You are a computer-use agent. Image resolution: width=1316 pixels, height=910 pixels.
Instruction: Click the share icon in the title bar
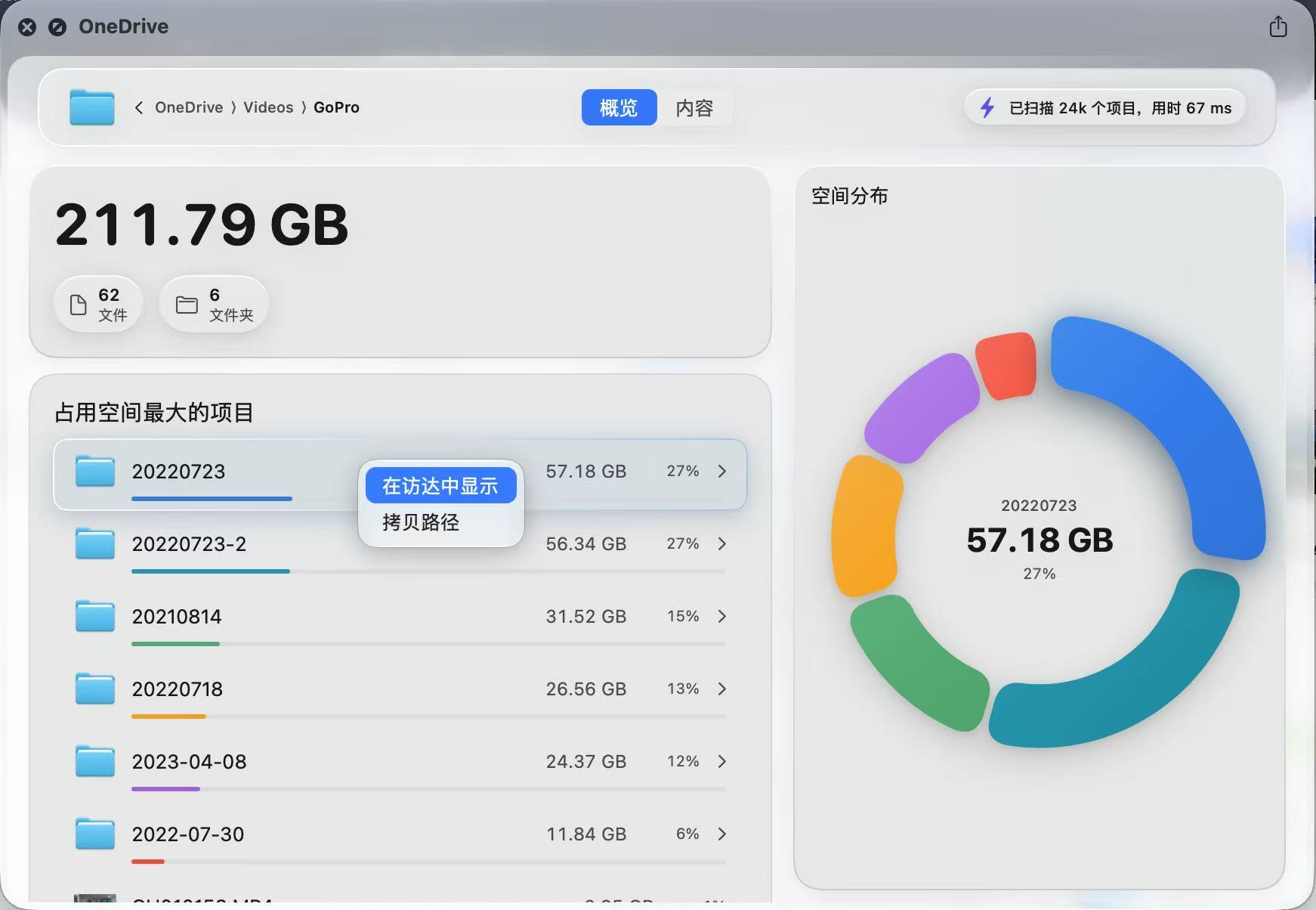point(1278,26)
